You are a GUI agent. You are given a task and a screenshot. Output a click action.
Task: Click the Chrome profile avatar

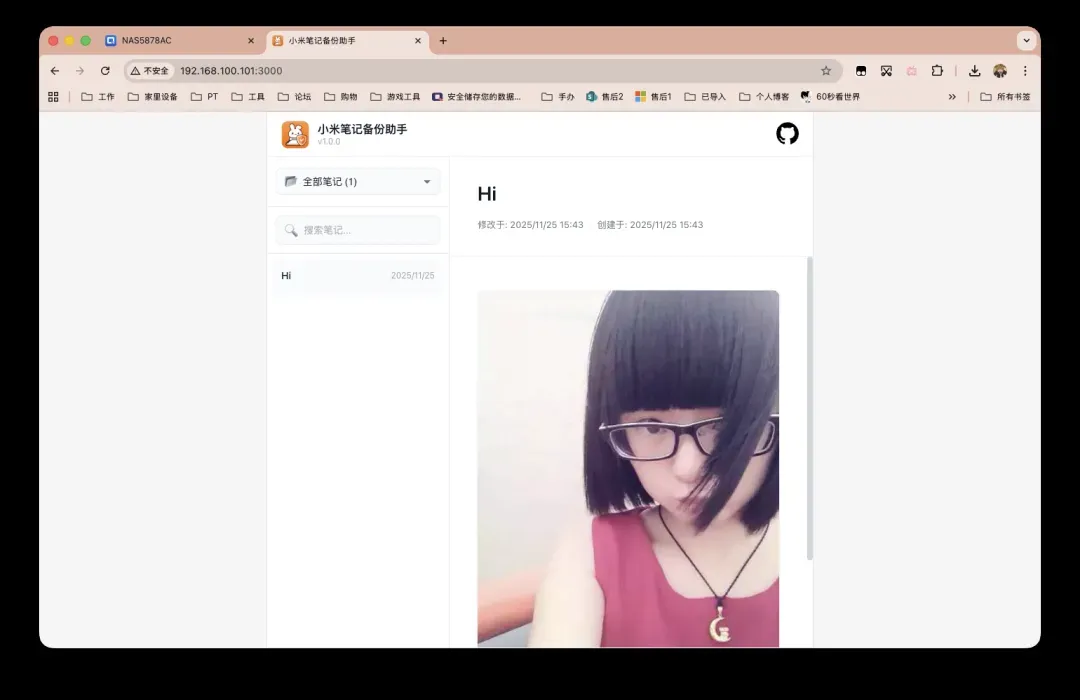[999, 71]
